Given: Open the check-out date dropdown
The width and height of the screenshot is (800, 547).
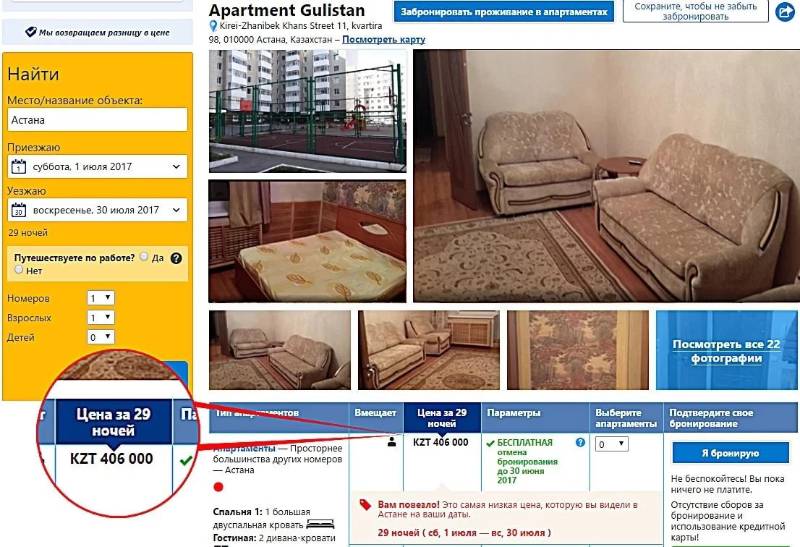Looking at the screenshot, I should (x=98, y=210).
